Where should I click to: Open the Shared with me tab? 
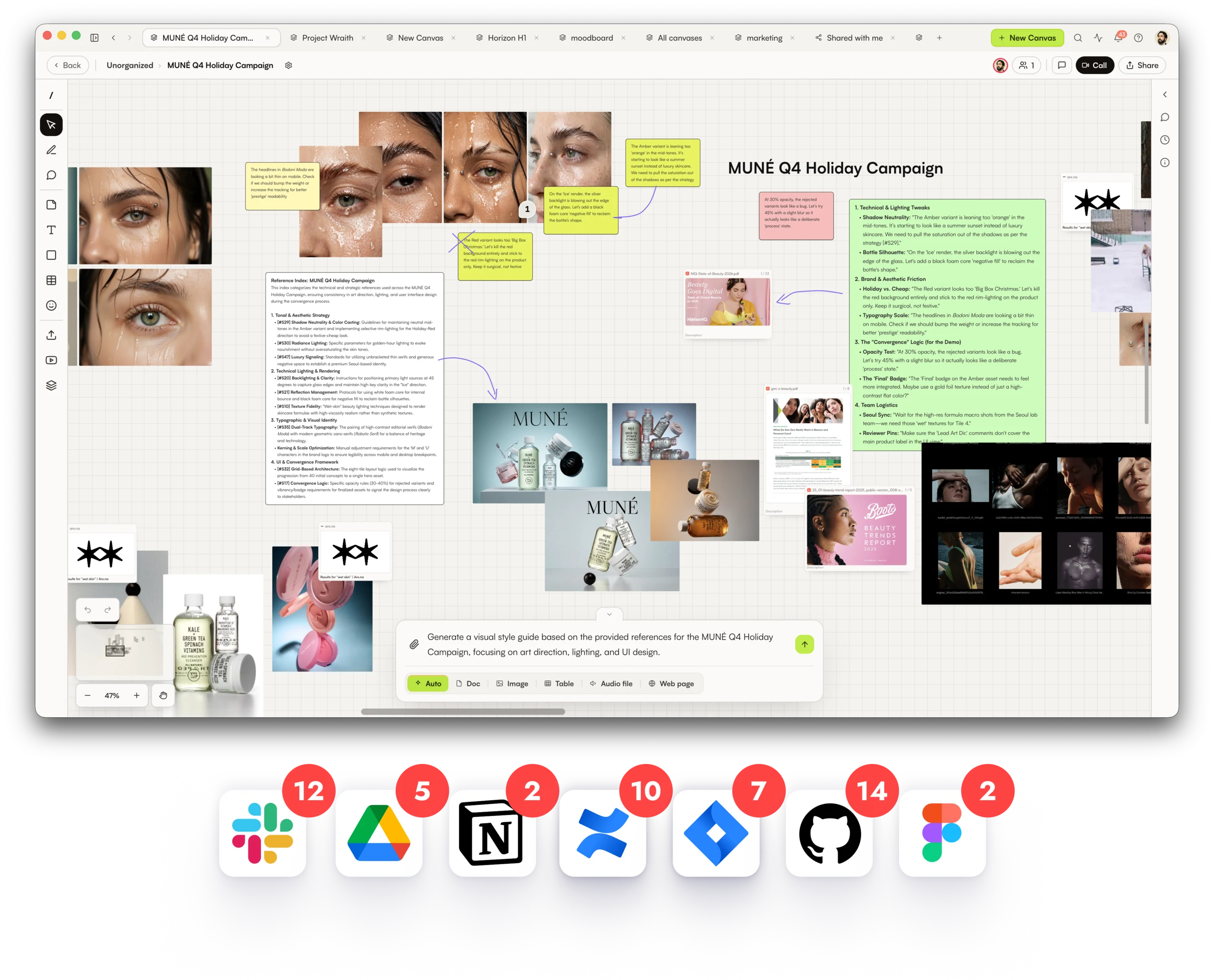854,38
